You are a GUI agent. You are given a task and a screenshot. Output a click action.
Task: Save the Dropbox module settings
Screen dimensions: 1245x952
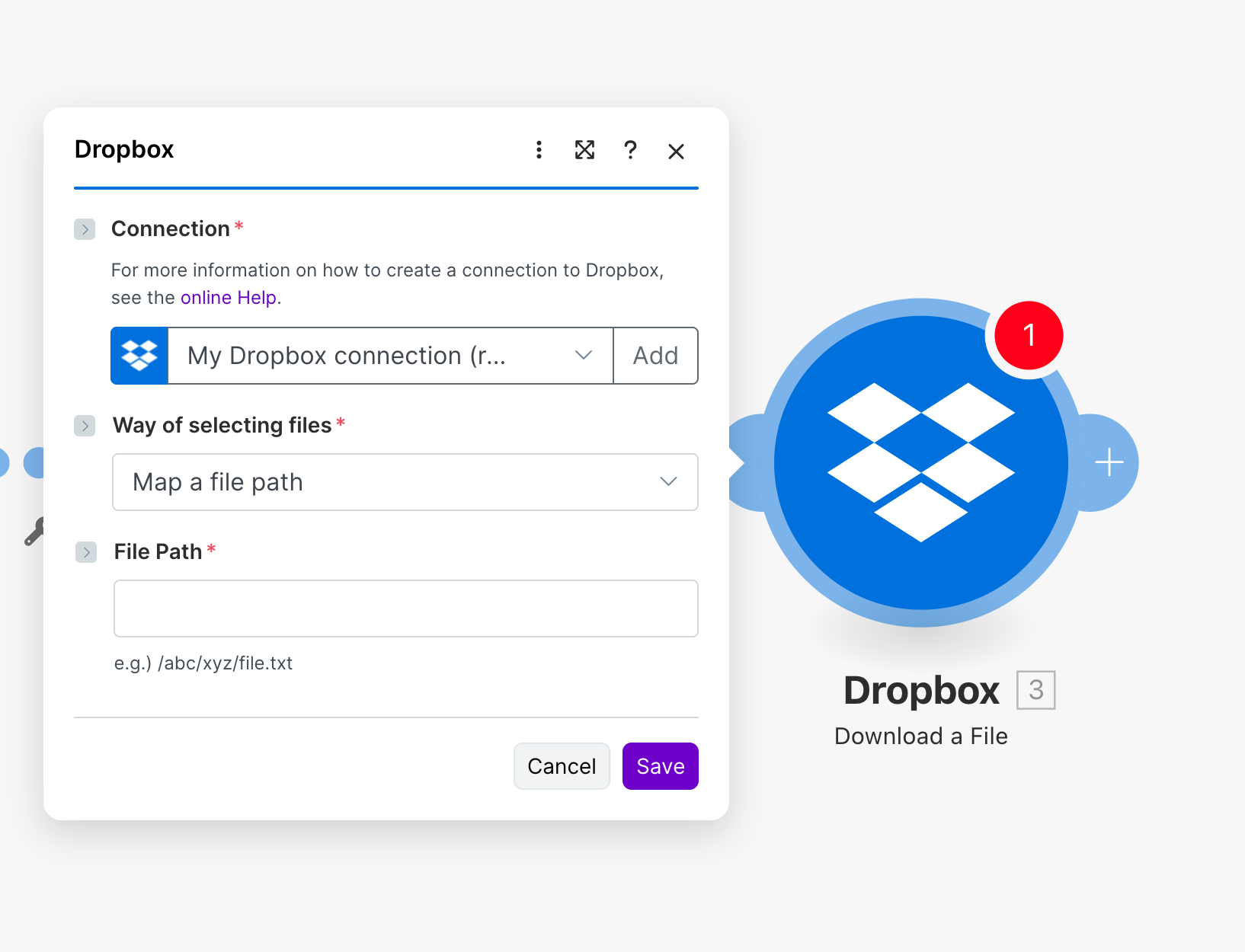(x=661, y=766)
